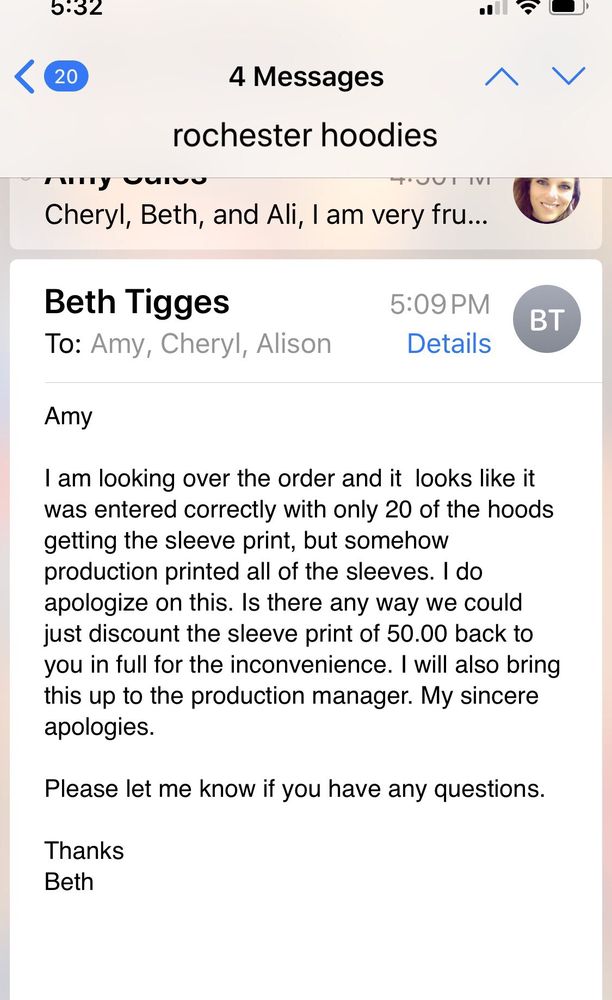The width and height of the screenshot is (612, 1000).
Task: Tap the sender name Beth Tigges
Action: coord(137,302)
